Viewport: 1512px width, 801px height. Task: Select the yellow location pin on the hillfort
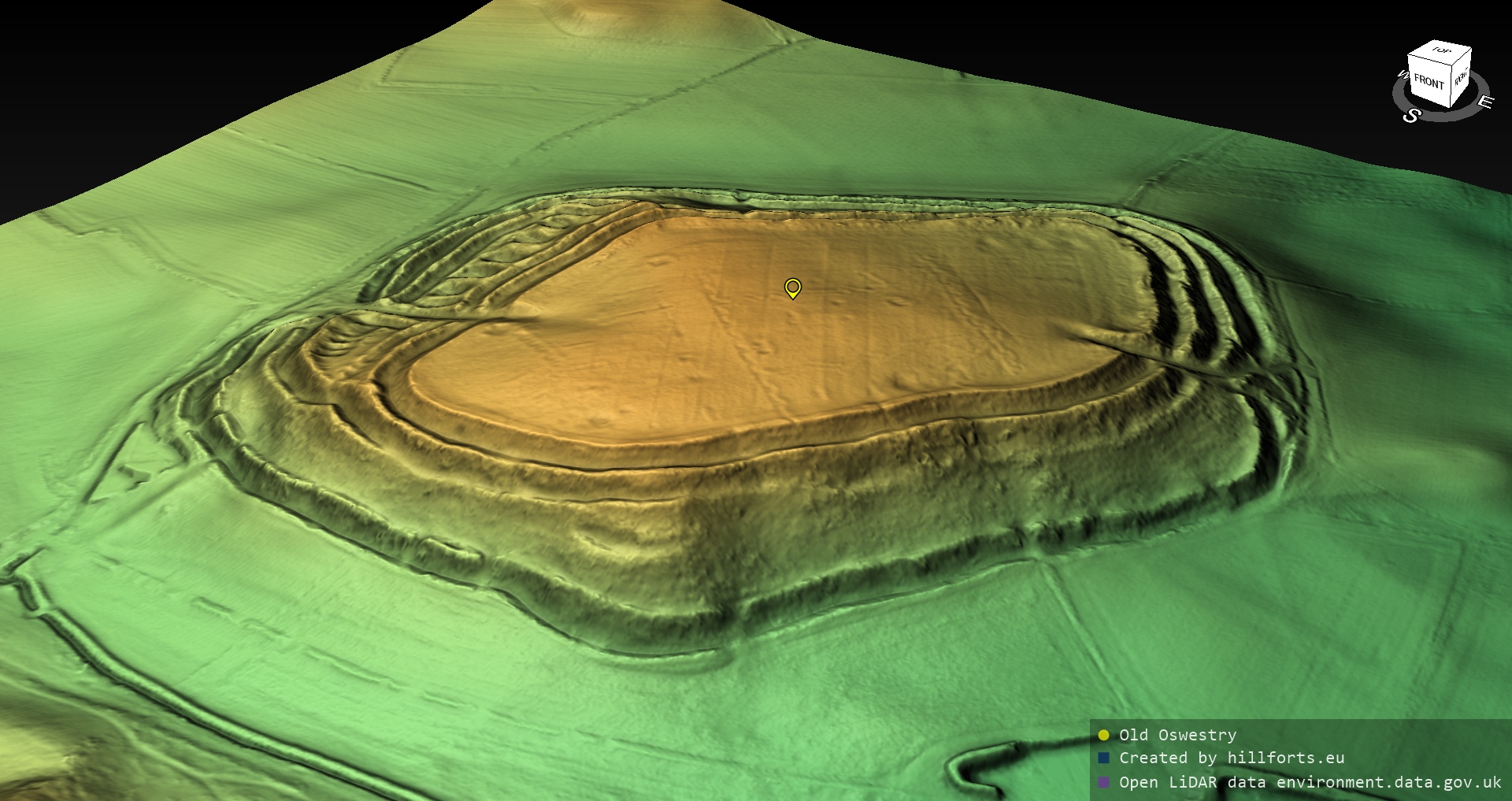click(x=793, y=288)
